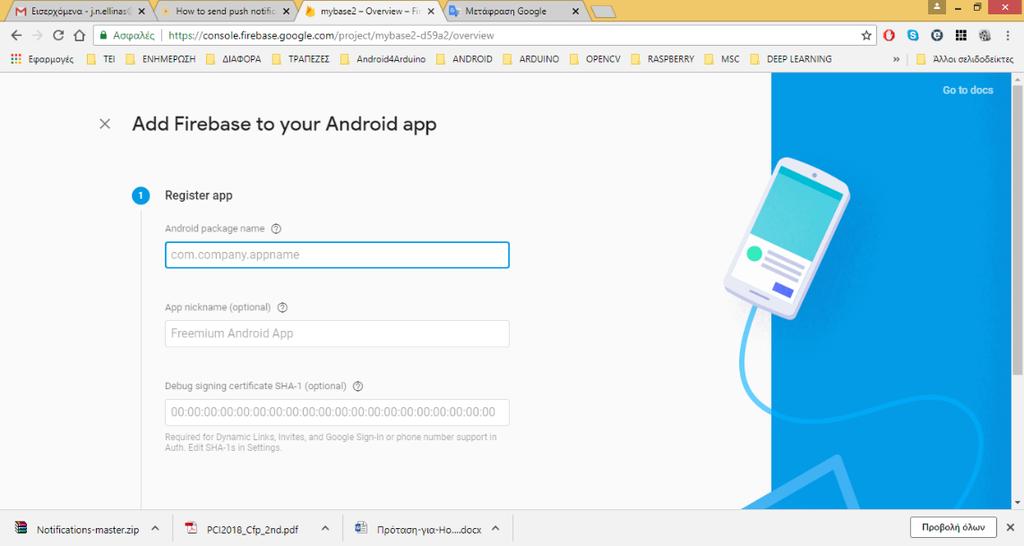1024x546 pixels.
Task: Click the Skype extension icon
Action: click(913, 35)
